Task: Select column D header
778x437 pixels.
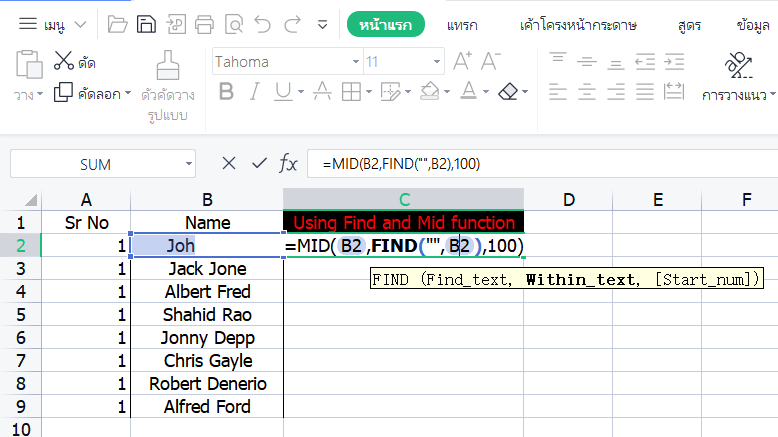Action: (x=568, y=199)
